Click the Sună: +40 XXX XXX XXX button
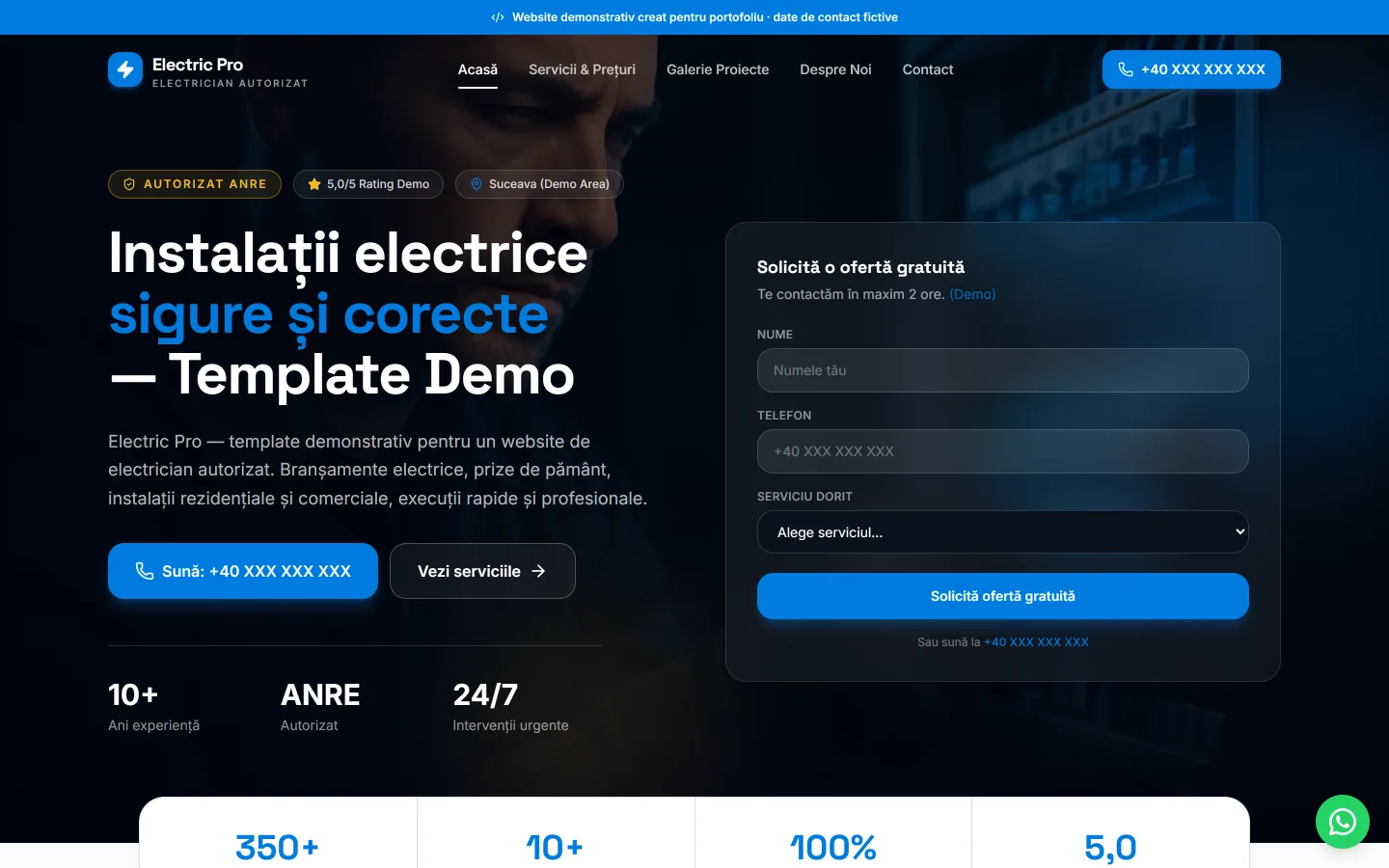 (243, 571)
